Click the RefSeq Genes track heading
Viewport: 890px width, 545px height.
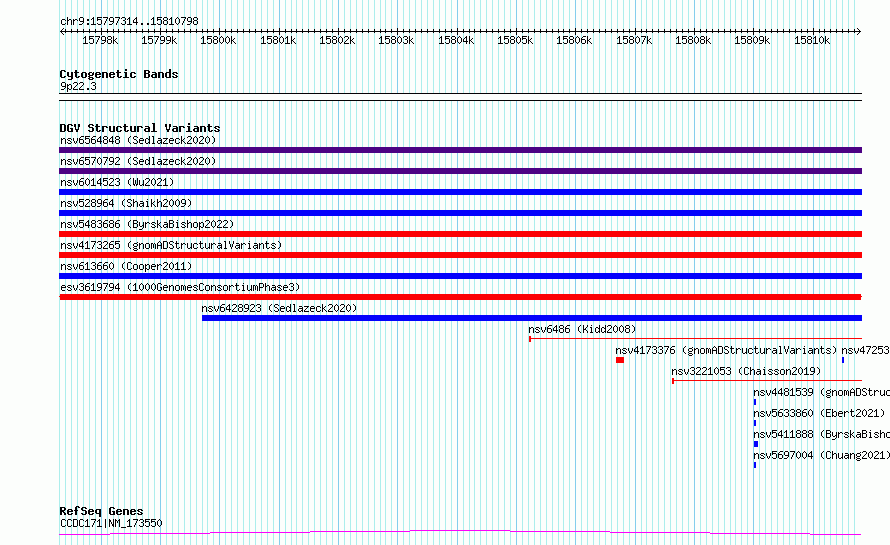101,511
